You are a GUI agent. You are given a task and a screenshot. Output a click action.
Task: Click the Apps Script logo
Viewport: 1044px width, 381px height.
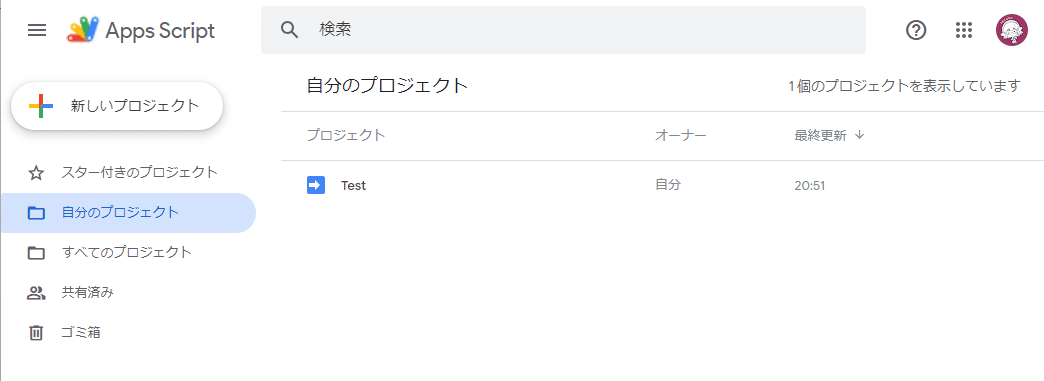pyautogui.click(x=83, y=30)
